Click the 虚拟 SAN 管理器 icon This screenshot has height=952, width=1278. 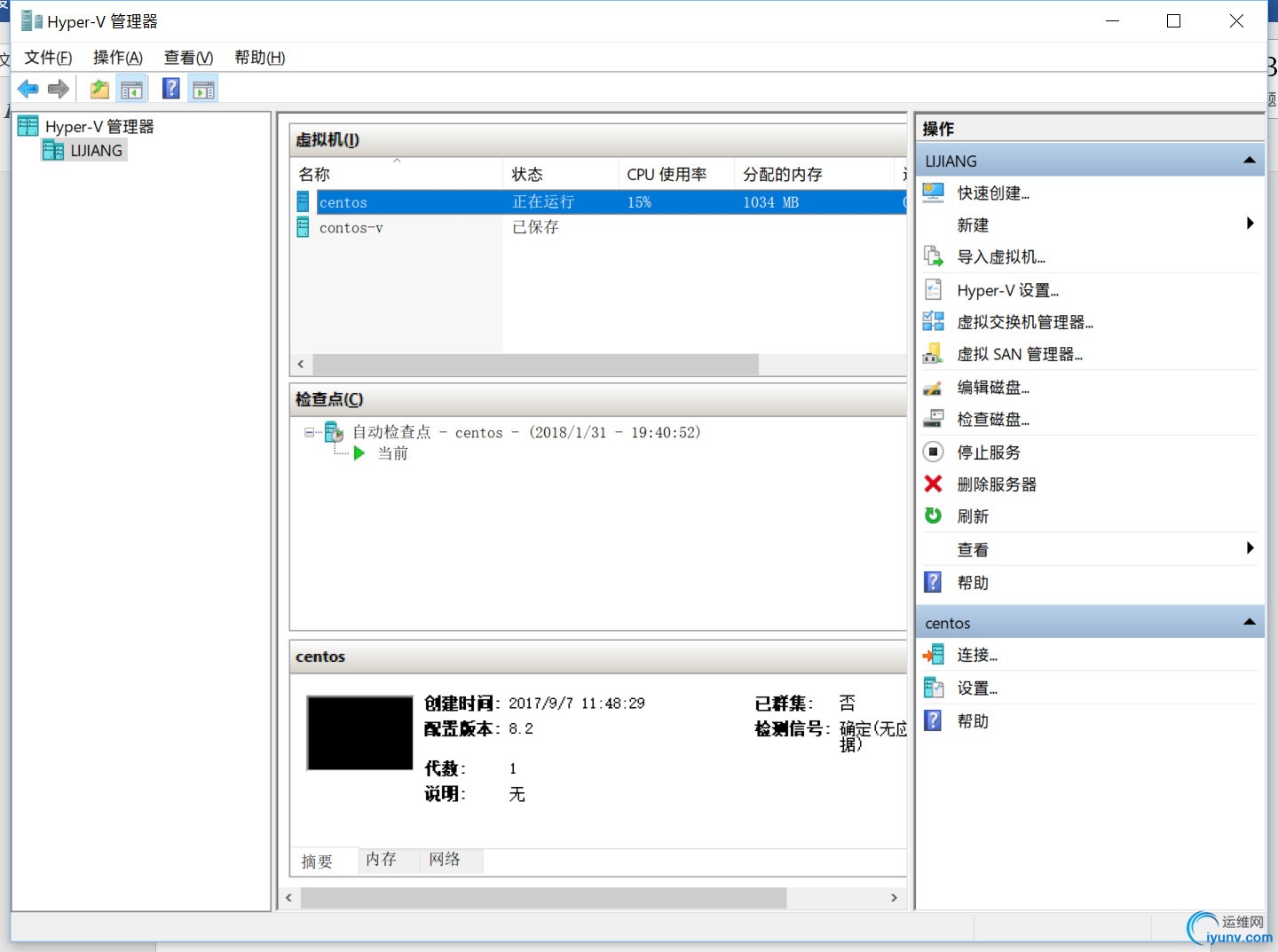pyautogui.click(x=934, y=354)
